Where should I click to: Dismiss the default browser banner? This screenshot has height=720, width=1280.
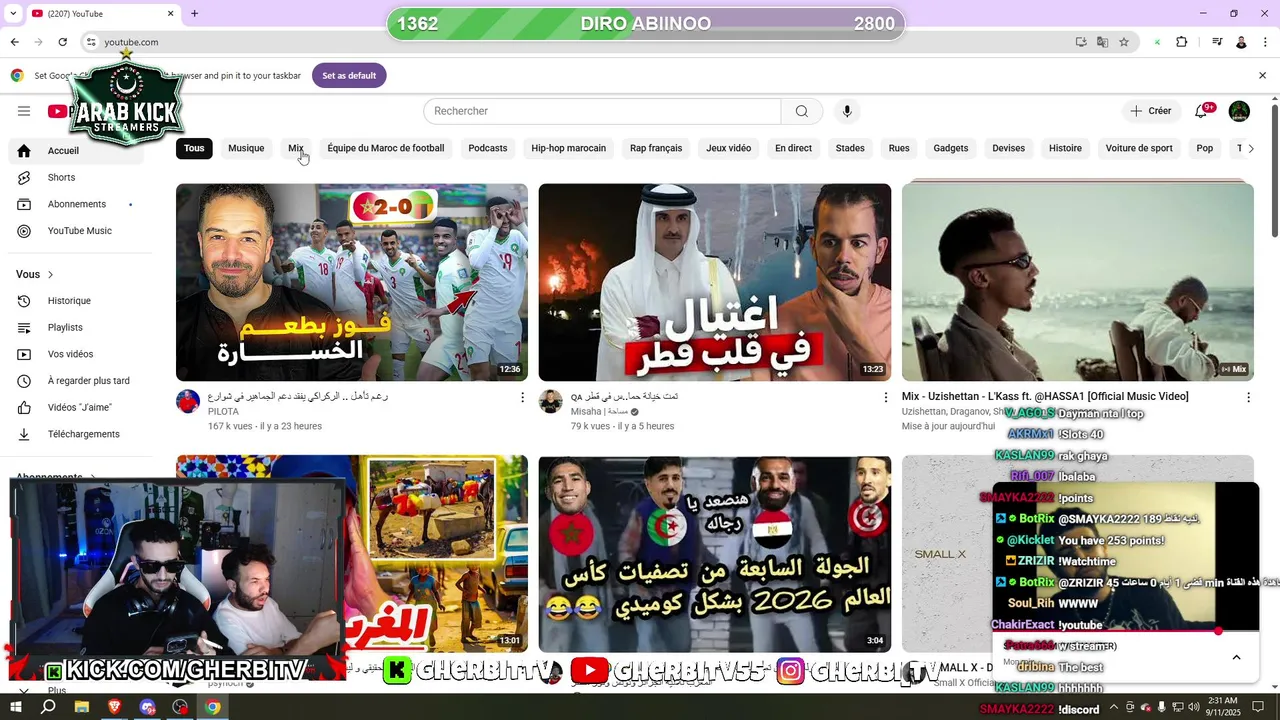click(x=1262, y=75)
